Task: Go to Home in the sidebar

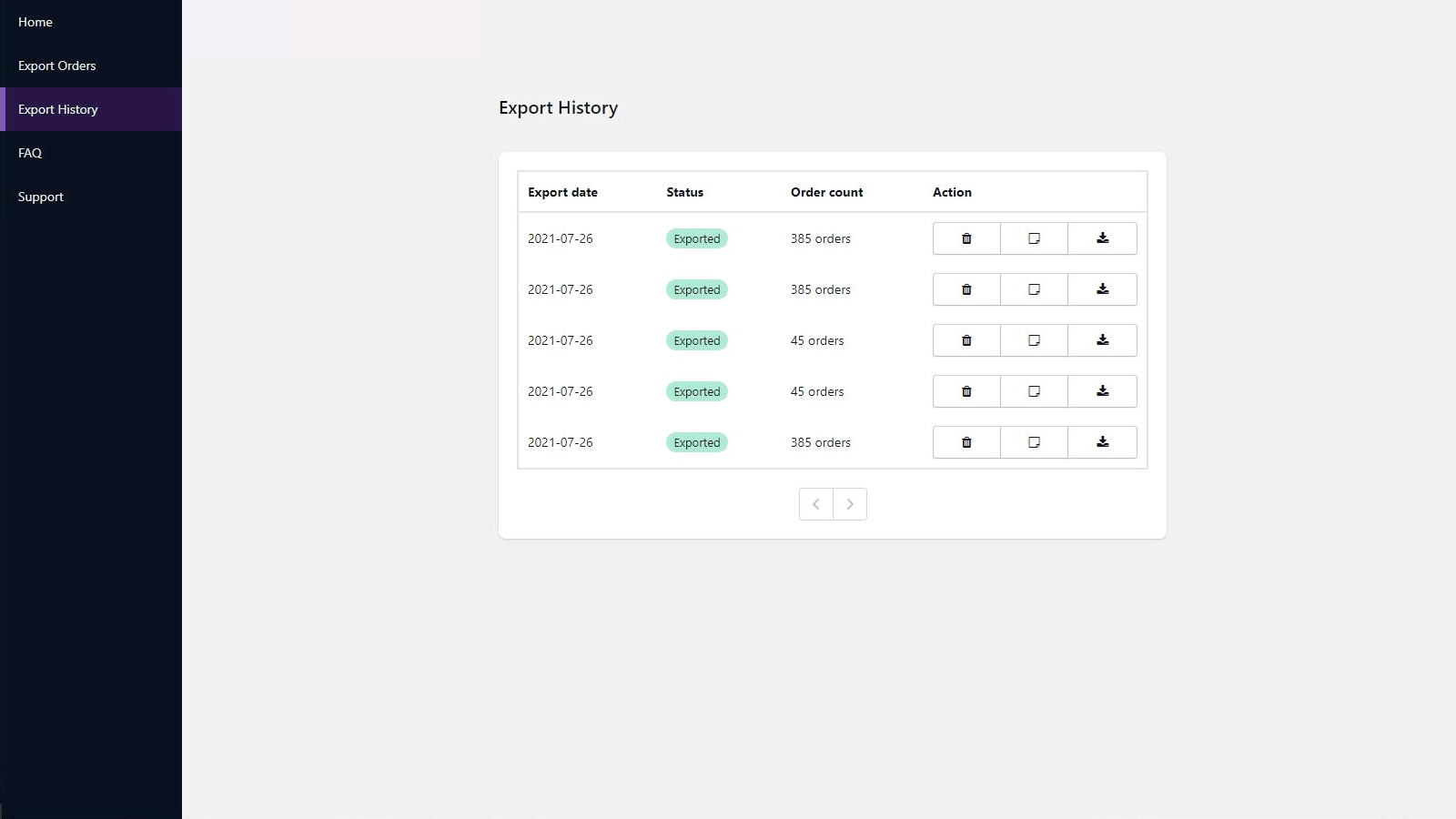Action: (35, 22)
